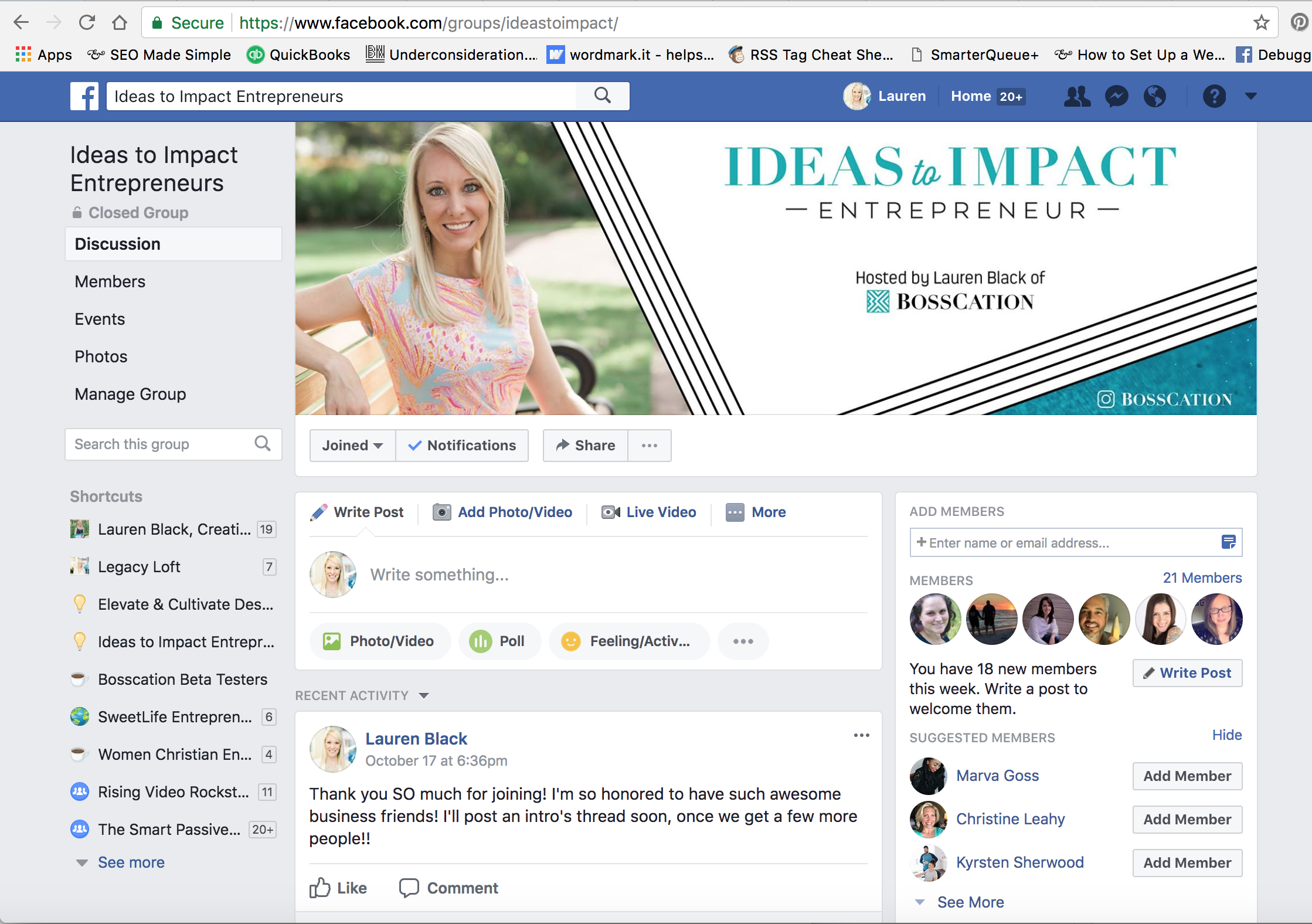The height and width of the screenshot is (924, 1312).
Task: Open the Quick Help question mark icon
Action: pos(1214,96)
